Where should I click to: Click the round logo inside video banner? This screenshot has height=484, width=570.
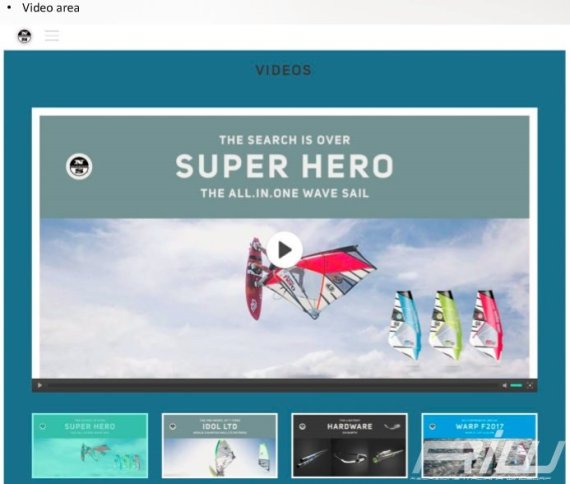pyautogui.click(x=79, y=167)
